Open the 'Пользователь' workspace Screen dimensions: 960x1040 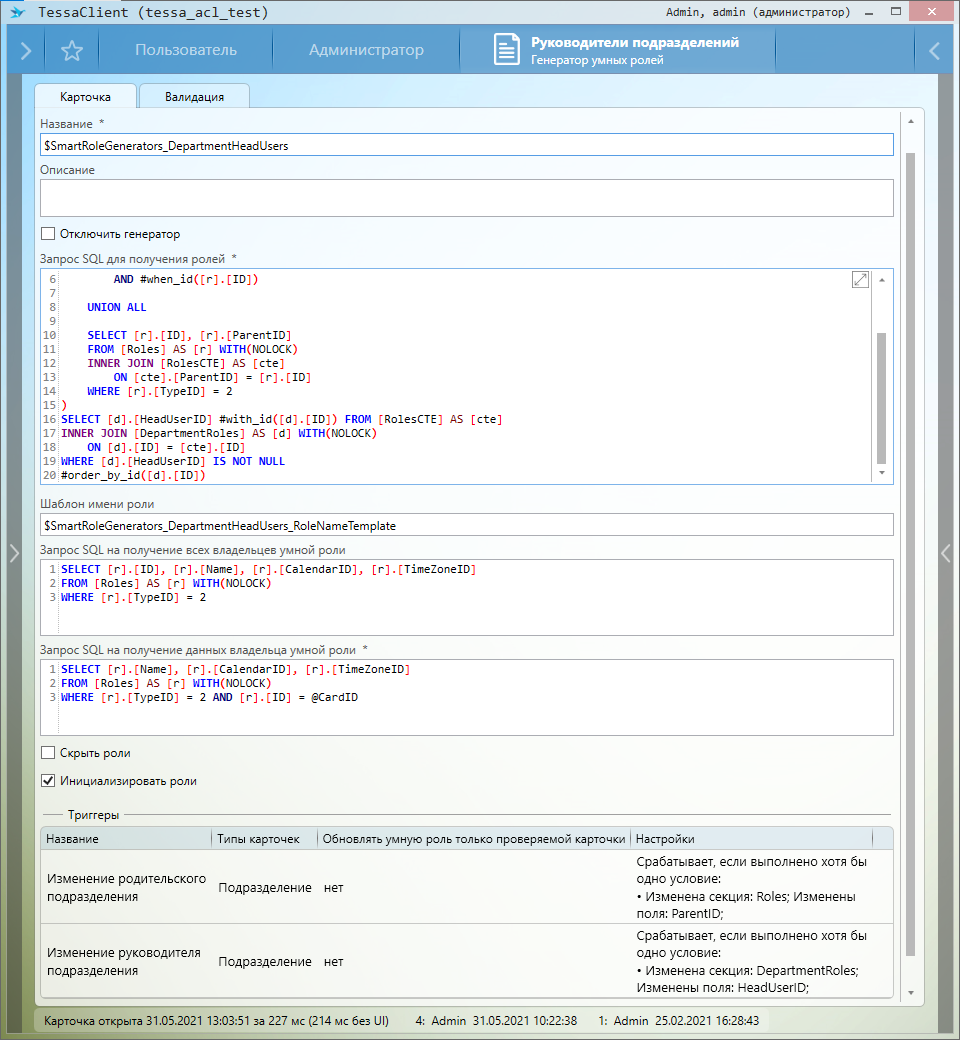tap(186, 51)
